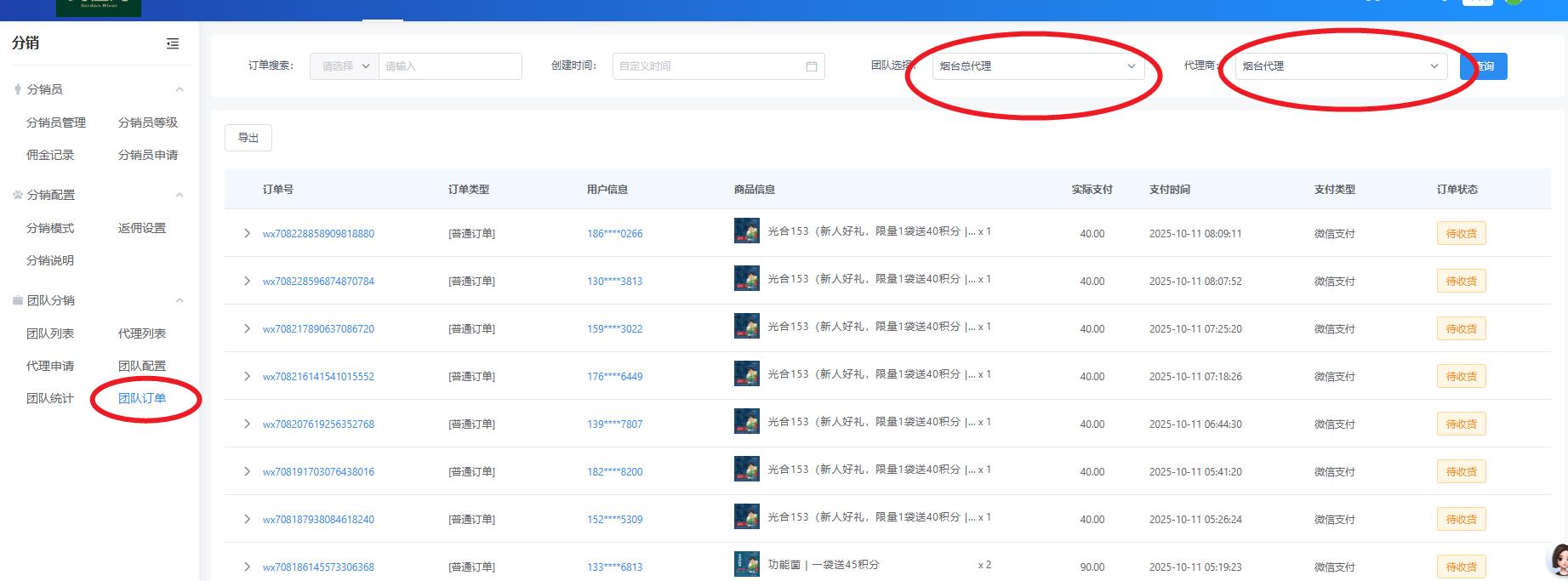
Task: Open the 团队选择 dropdown showing 烟台总代理
Action: tap(1036, 66)
